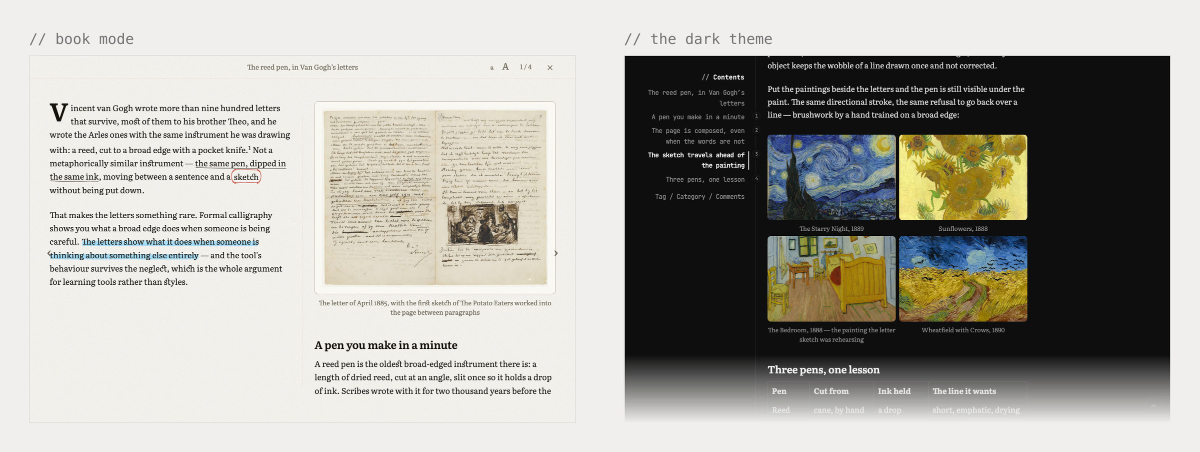Click 'Three pens, one lesson' article heading

coord(823,370)
